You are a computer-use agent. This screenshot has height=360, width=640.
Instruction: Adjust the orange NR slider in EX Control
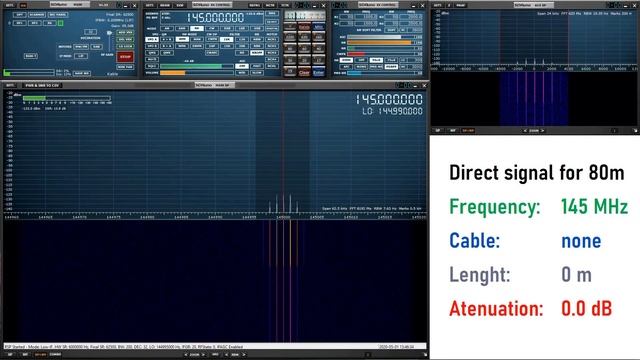point(381,42)
